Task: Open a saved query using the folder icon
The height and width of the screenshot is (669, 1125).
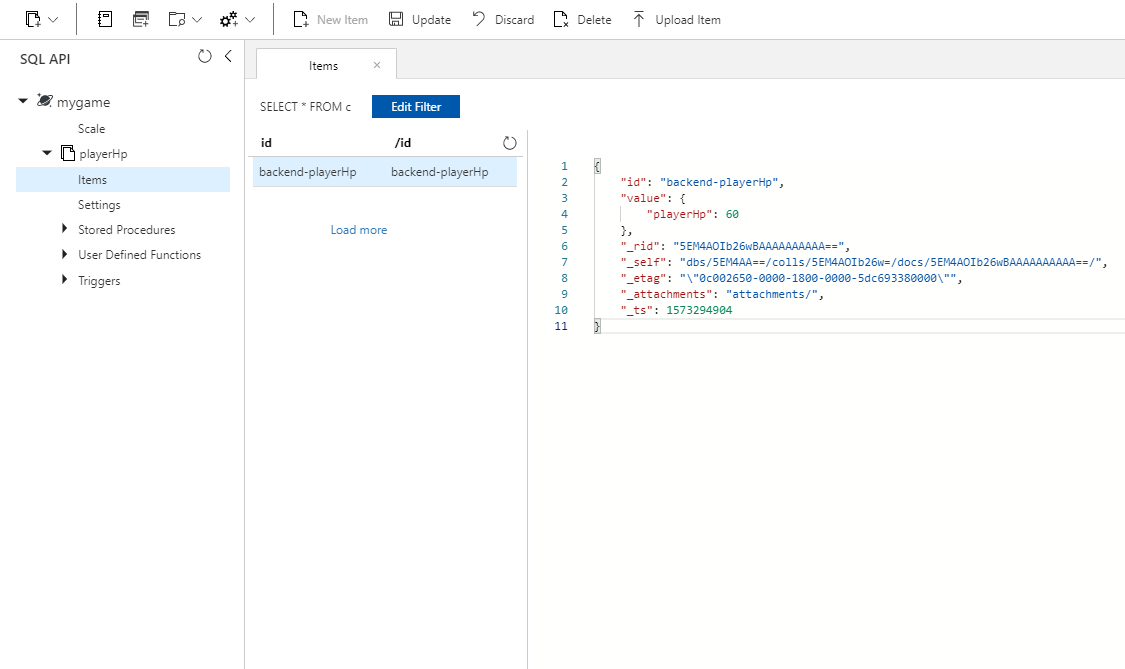Action: pos(176,18)
